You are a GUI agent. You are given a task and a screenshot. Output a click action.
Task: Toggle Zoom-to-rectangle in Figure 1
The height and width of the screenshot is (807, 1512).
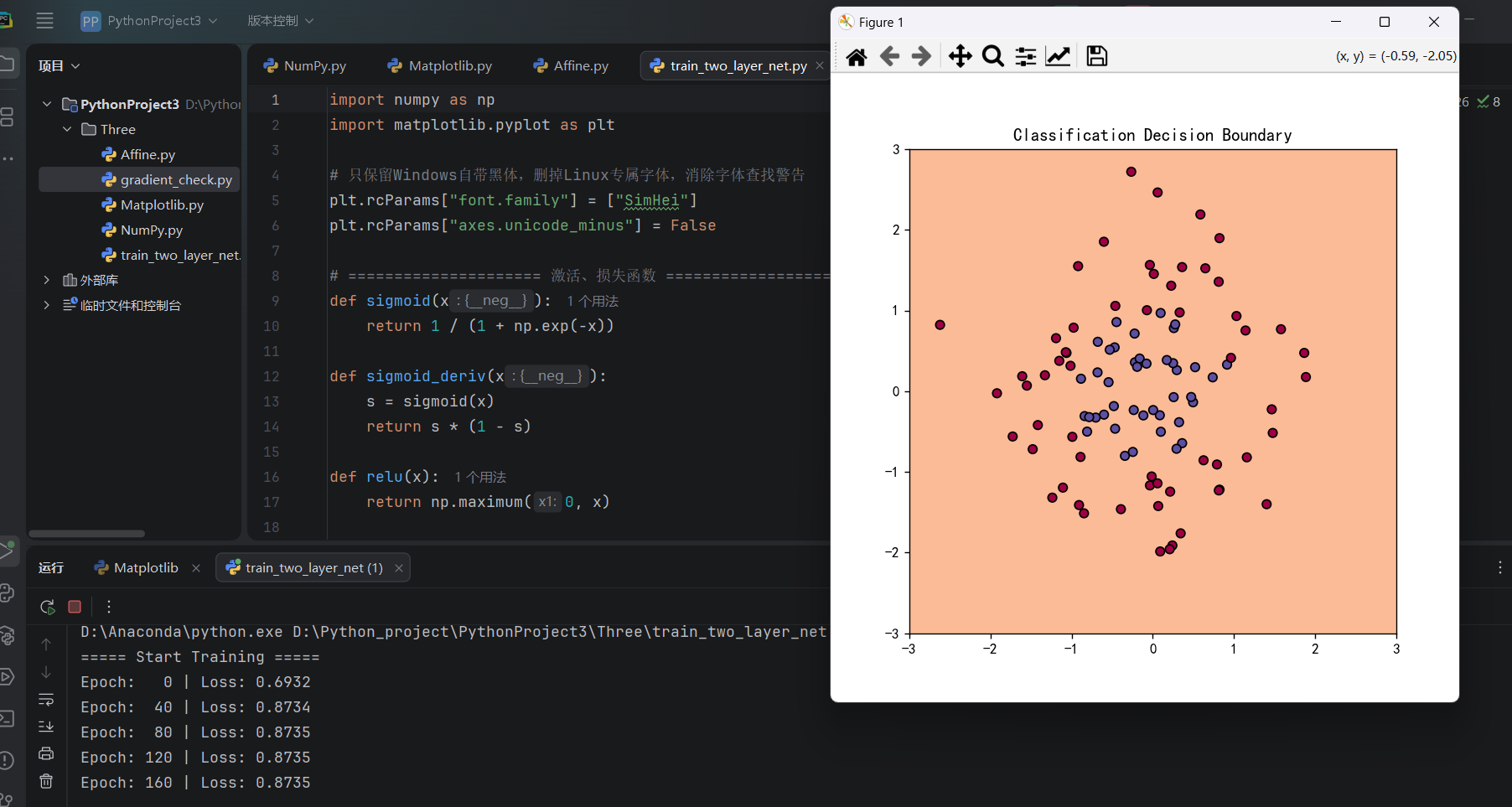[993, 56]
